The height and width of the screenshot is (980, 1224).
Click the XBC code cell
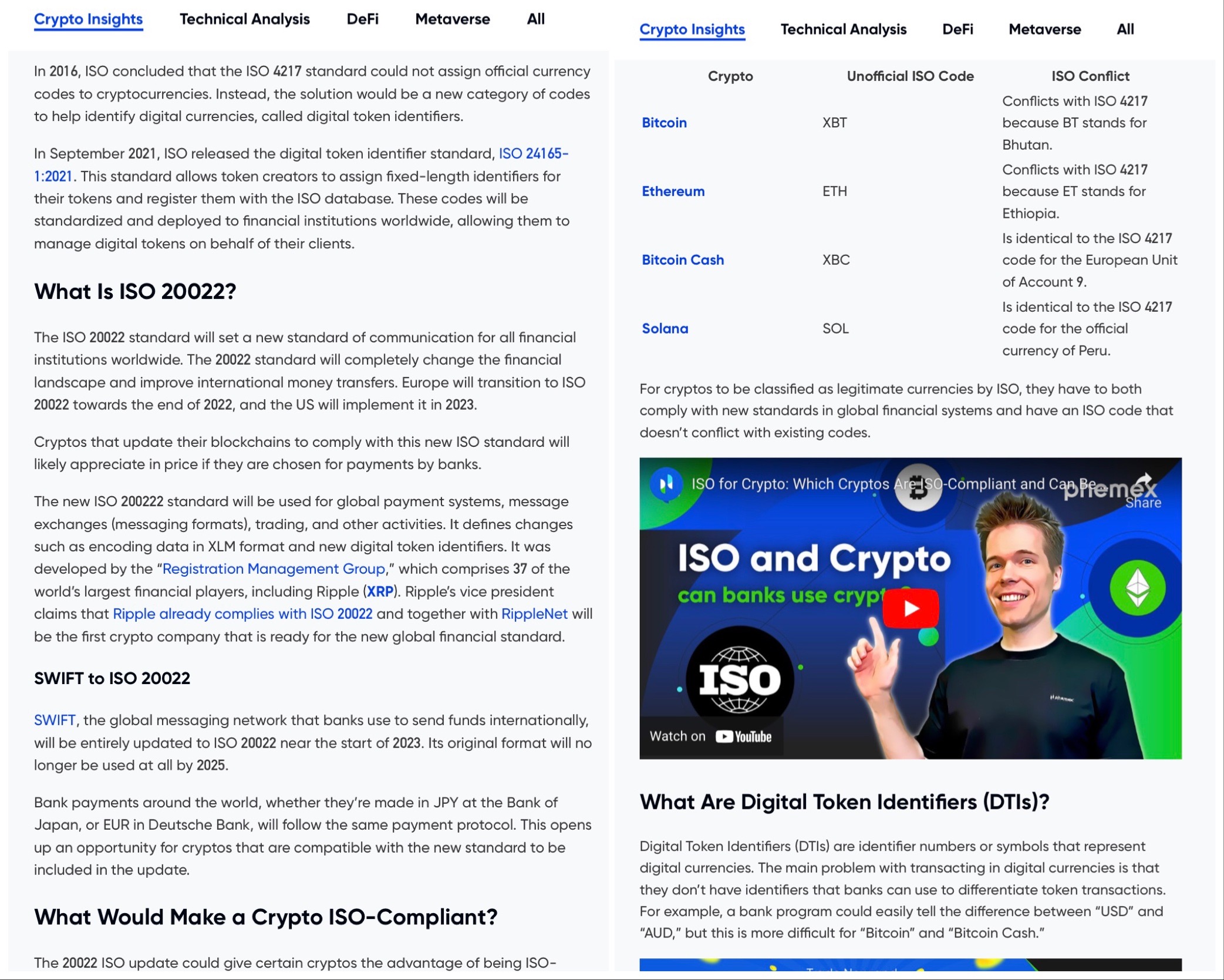[x=836, y=260]
